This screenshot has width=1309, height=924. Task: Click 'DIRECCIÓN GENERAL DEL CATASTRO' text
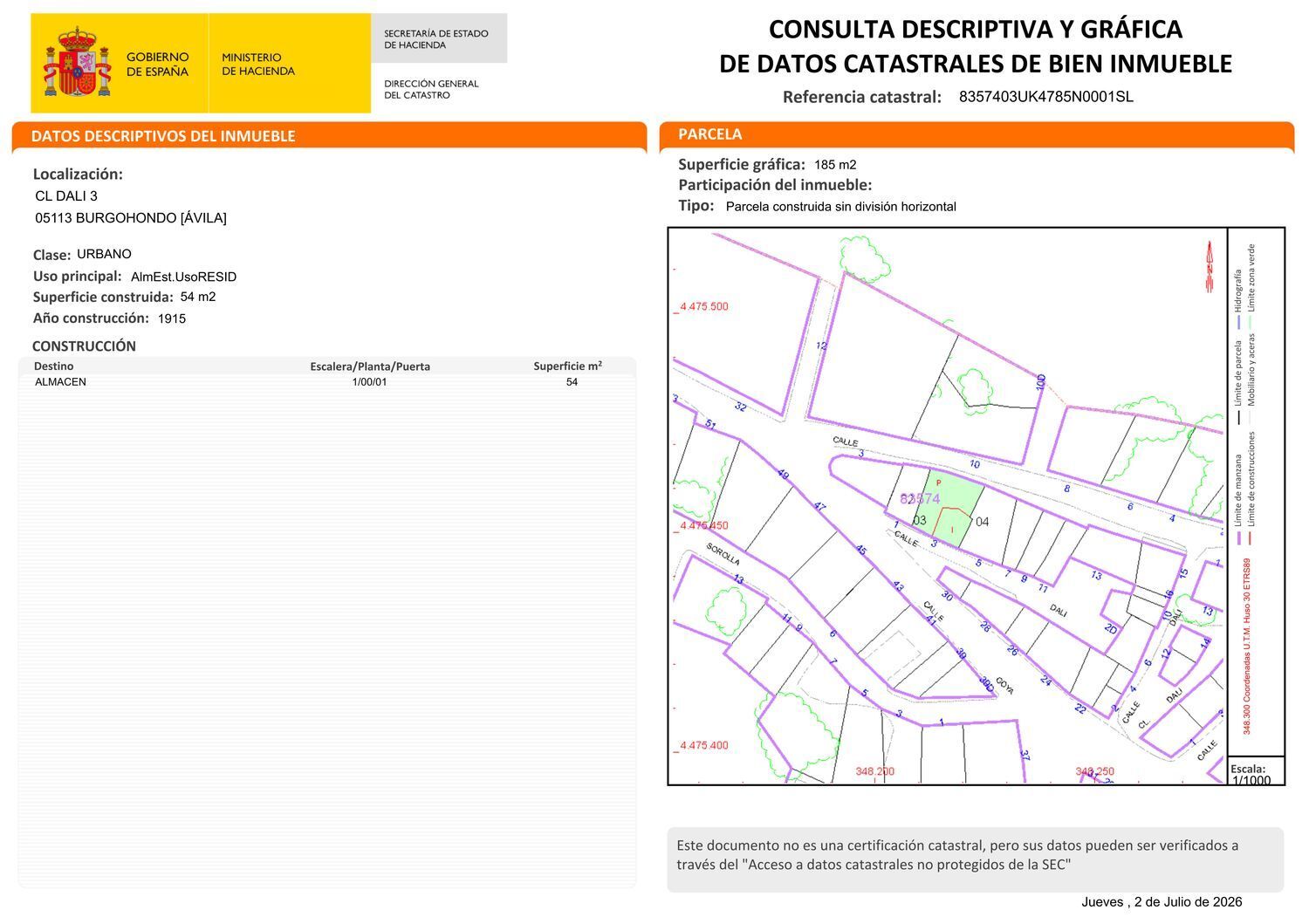click(431, 89)
